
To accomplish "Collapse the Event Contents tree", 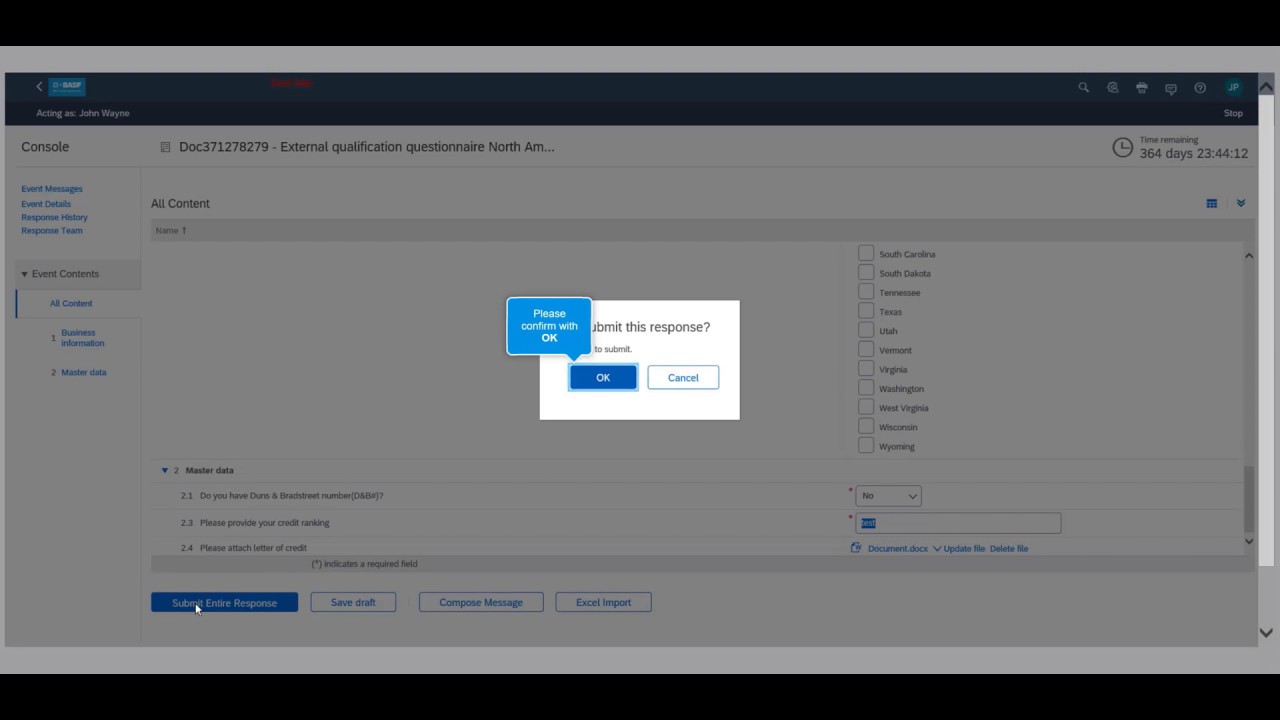I will pos(24,274).
